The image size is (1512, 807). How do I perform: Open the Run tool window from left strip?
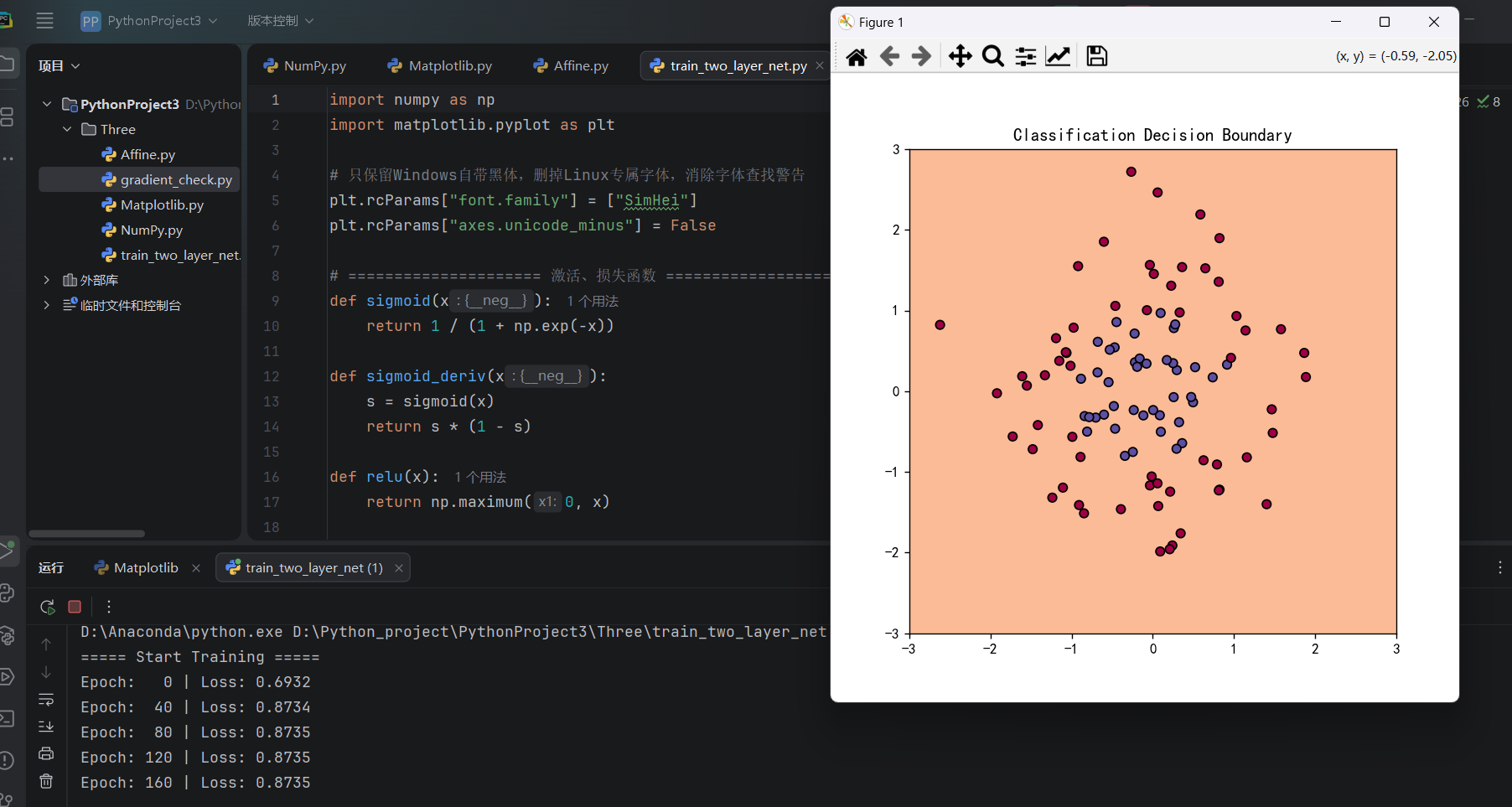click(8, 551)
